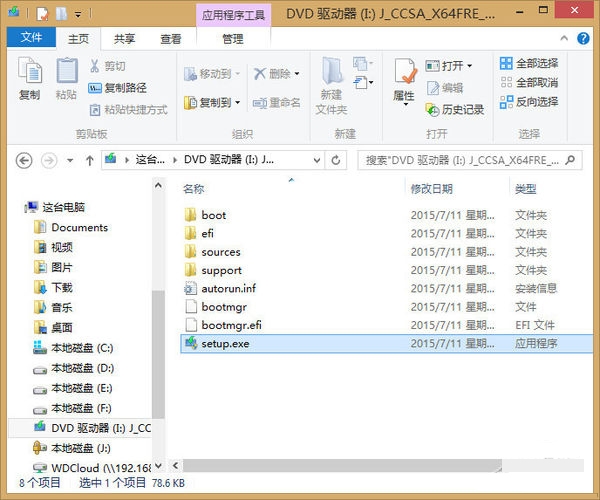Click the Forward navigation arrow

tap(49, 160)
